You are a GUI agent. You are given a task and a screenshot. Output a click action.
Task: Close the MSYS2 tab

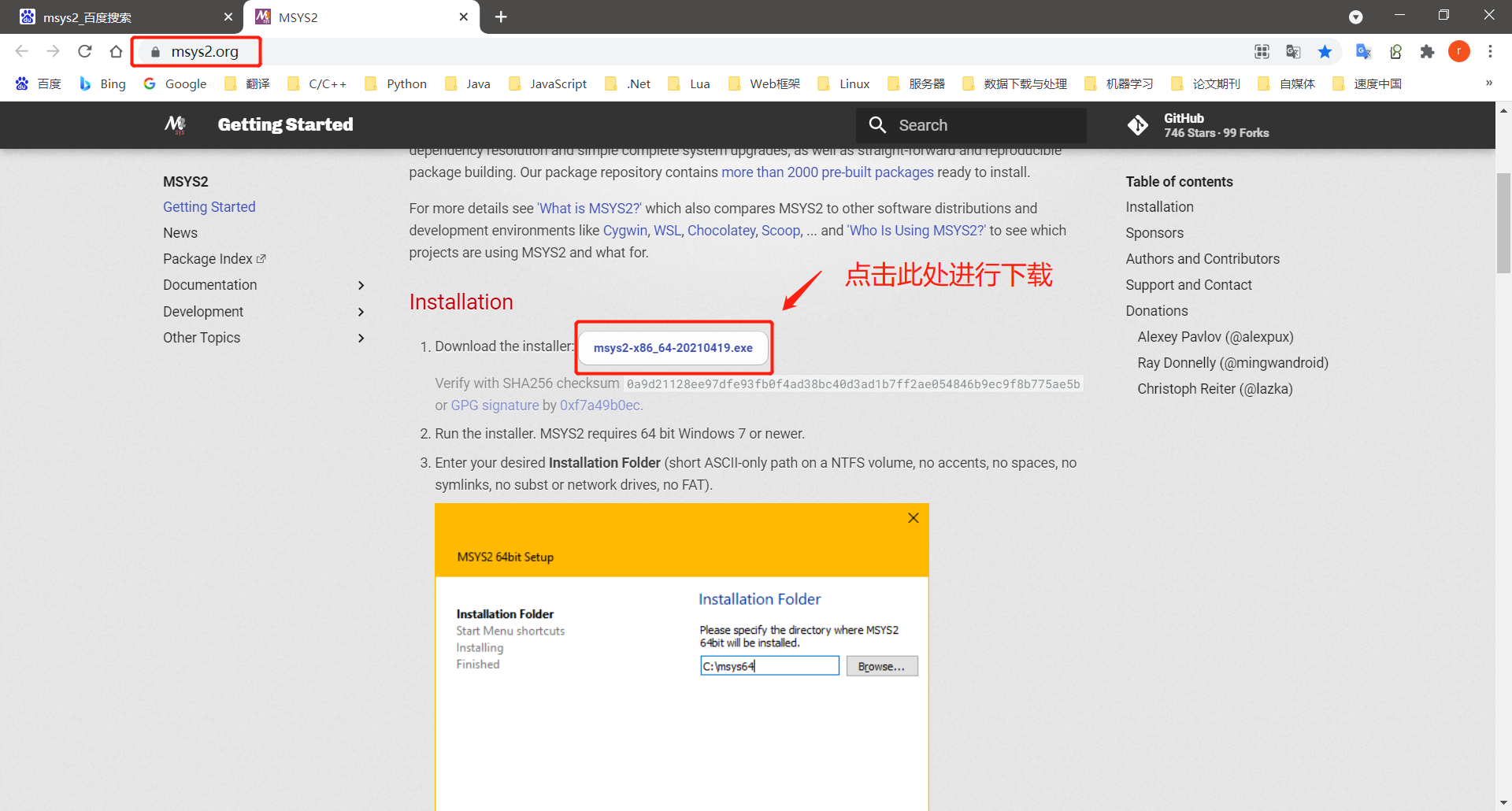(x=463, y=17)
